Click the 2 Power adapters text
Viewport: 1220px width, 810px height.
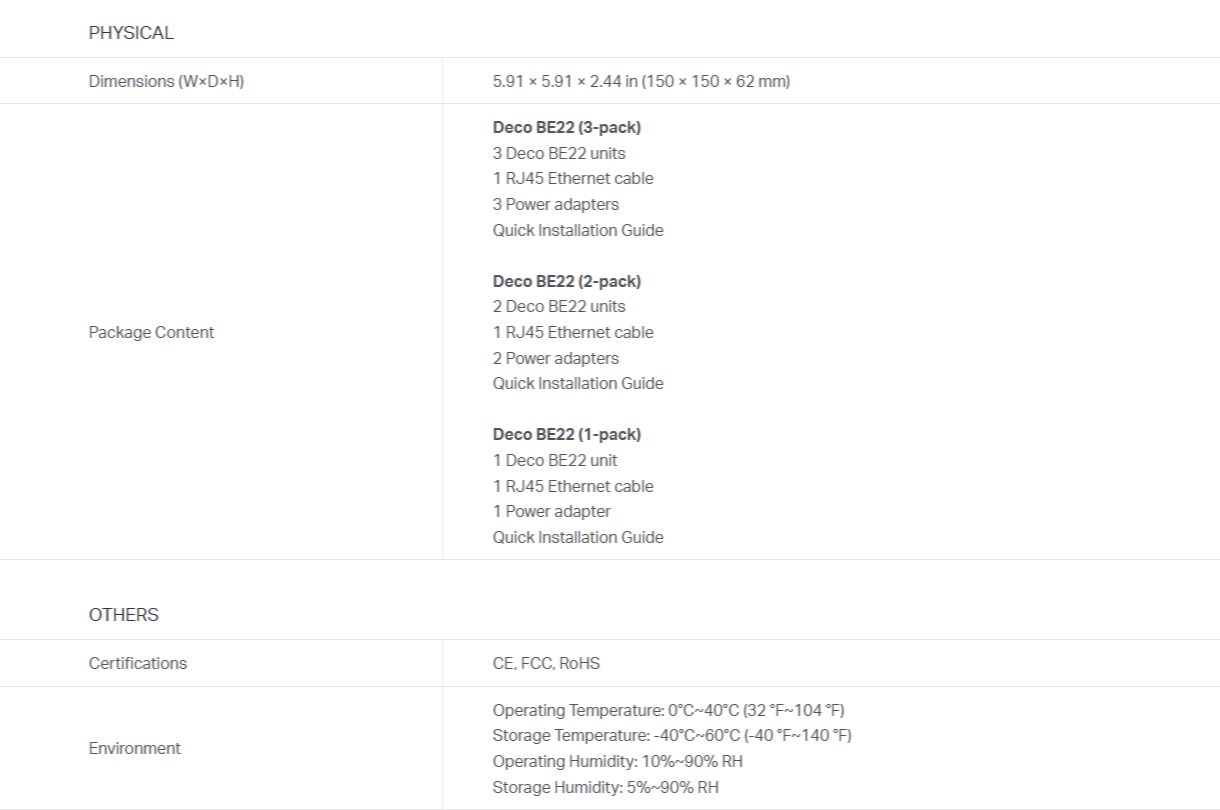pos(556,358)
